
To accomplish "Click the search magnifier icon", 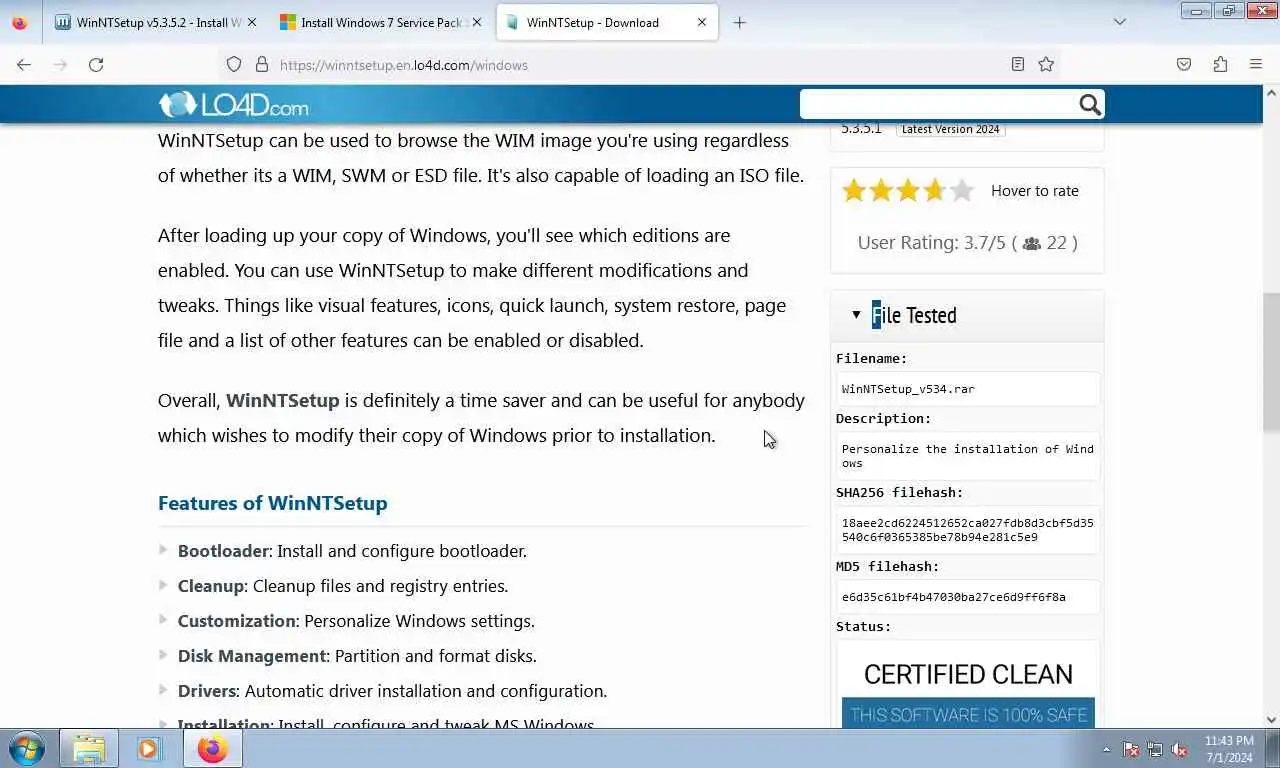I will (1090, 104).
